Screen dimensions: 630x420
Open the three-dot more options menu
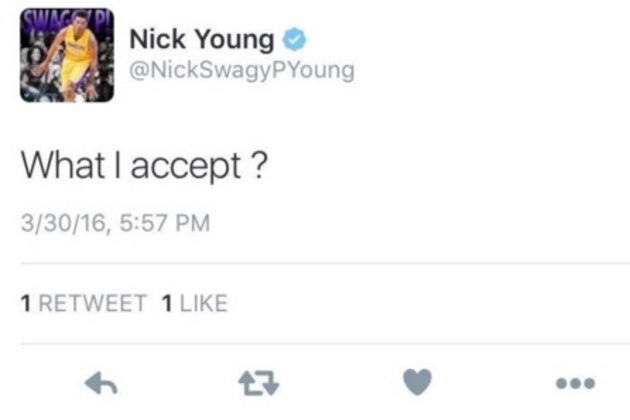pyautogui.click(x=575, y=383)
